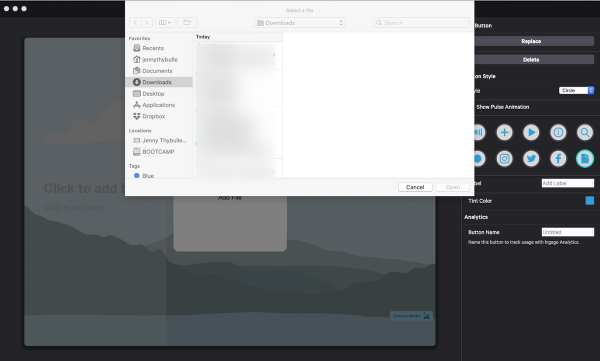Expand the Downloads location popup
The width and height of the screenshot is (600, 361).
[x=300, y=23]
